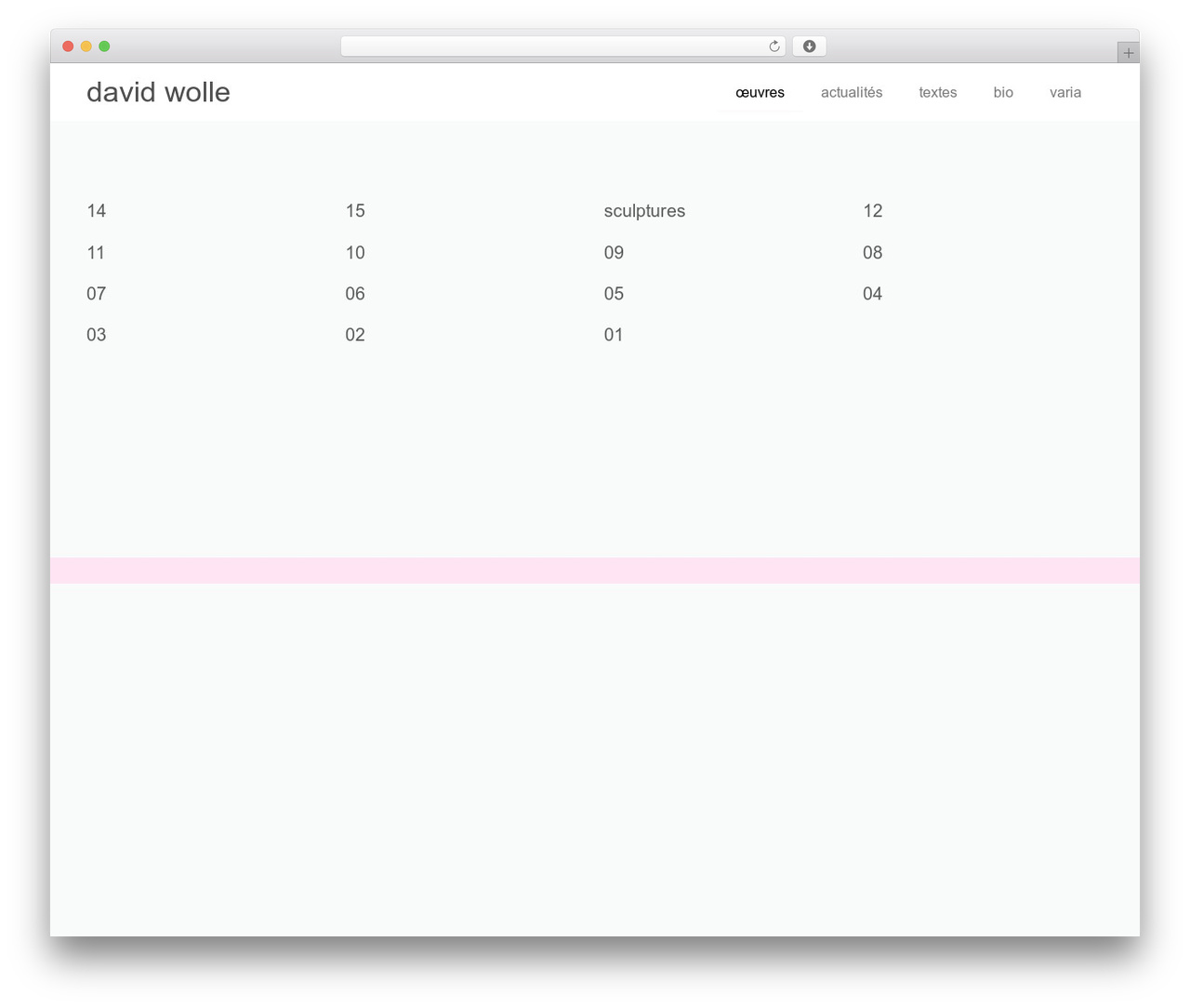Open the 14 works link
This screenshot has width=1190, height=1008.
tap(97, 211)
